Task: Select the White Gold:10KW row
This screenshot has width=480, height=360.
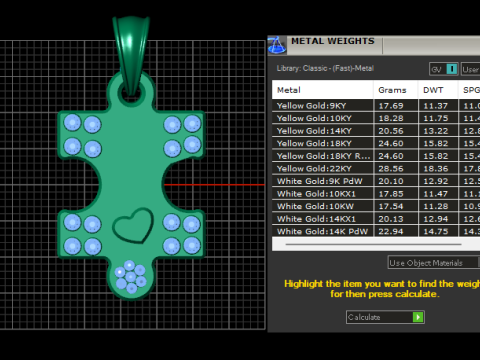Action: point(376,206)
